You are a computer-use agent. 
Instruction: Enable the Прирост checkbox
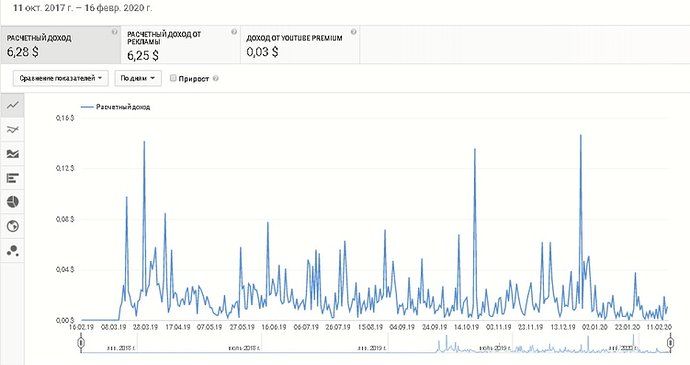173,78
